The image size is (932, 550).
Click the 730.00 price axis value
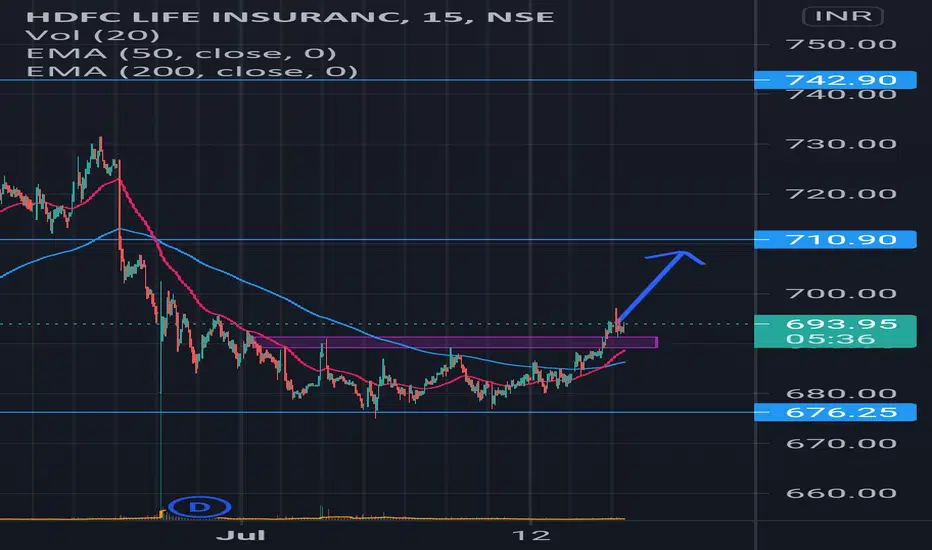840,144
